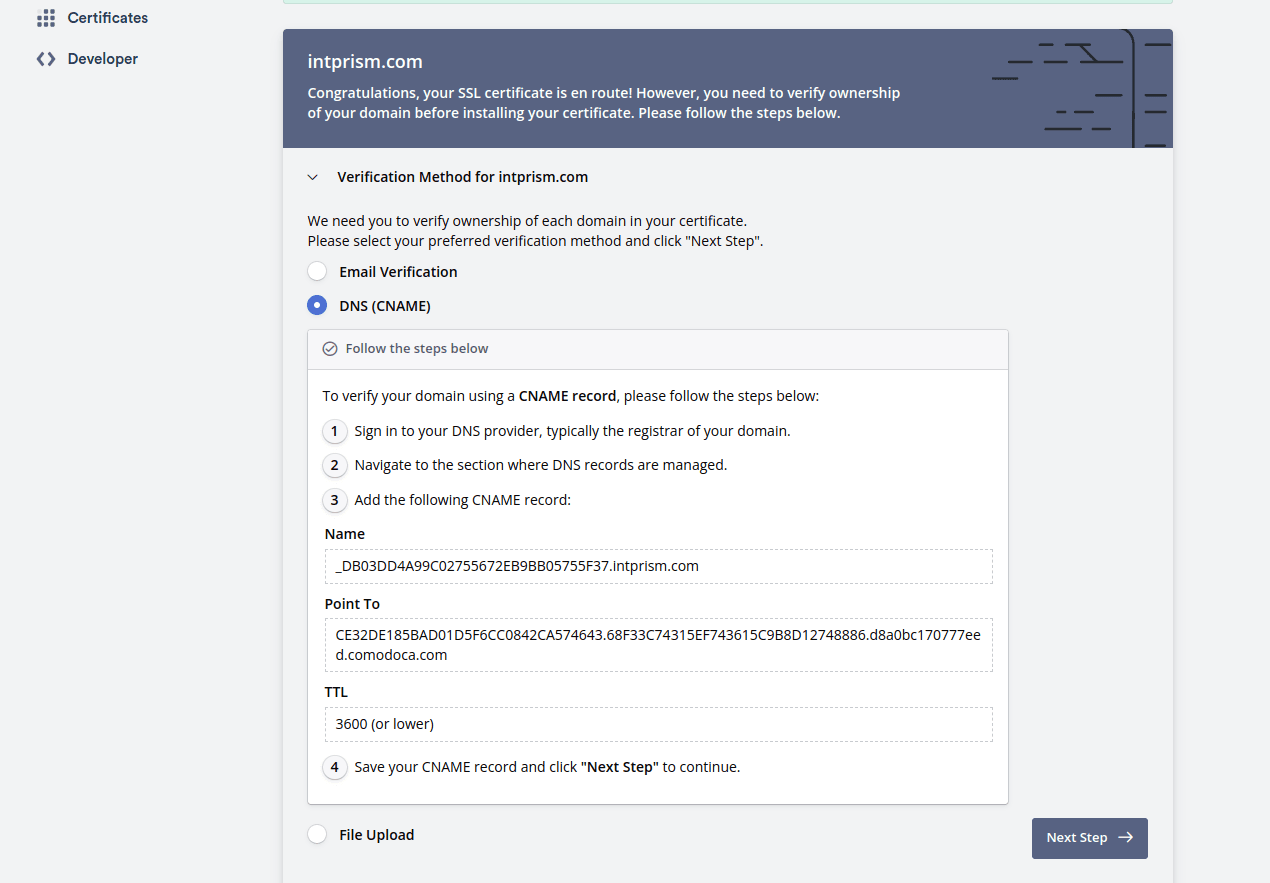
Task: Click the step 3 number badge
Action: pos(335,500)
